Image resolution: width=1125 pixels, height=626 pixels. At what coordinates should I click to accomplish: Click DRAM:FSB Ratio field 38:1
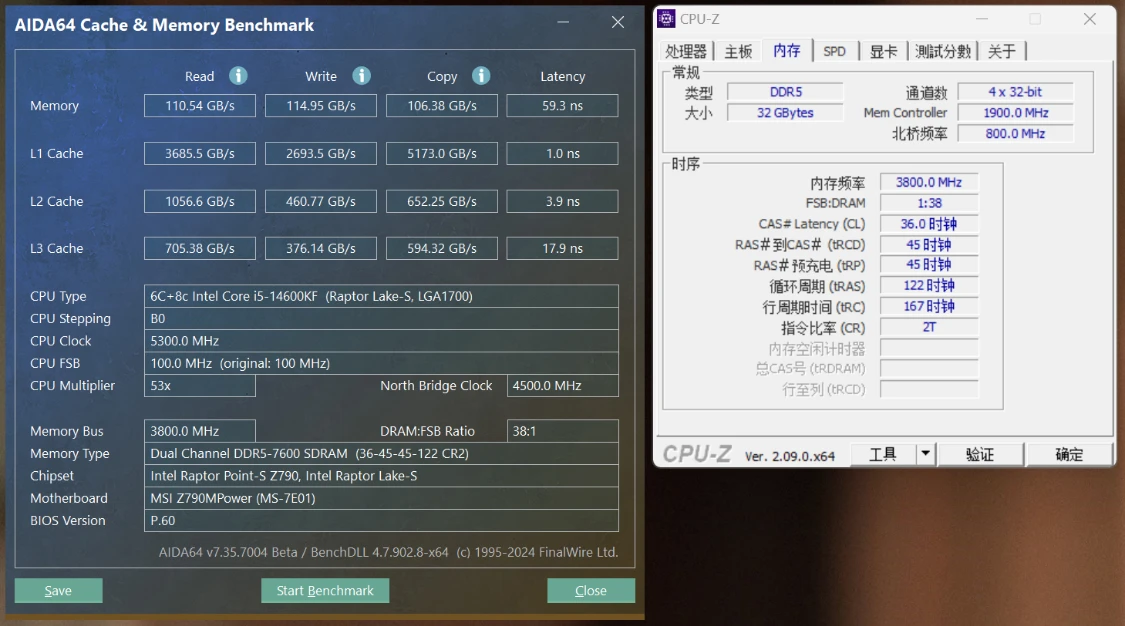click(x=562, y=431)
